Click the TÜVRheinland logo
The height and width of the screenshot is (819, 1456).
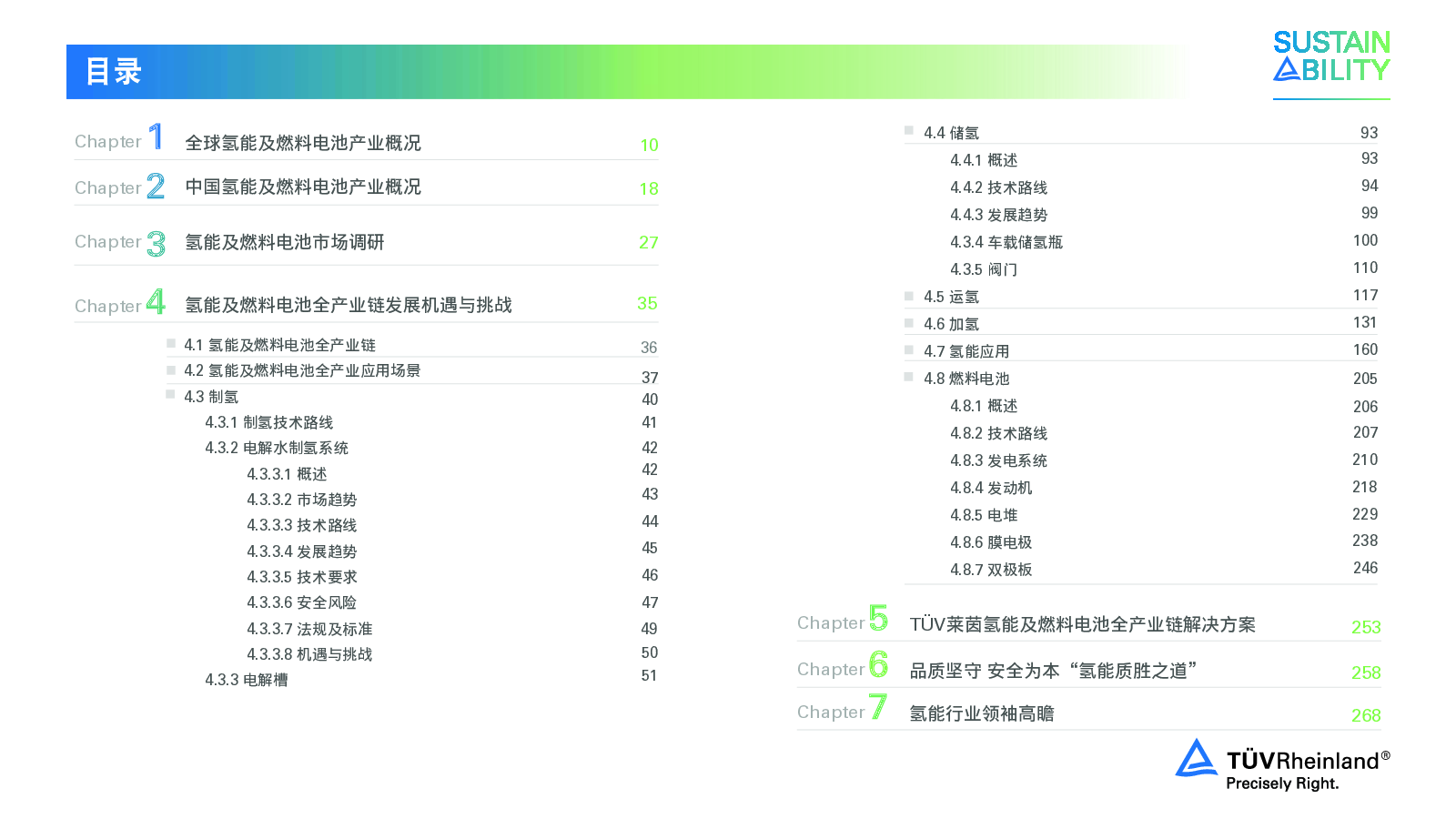(x=1282, y=765)
